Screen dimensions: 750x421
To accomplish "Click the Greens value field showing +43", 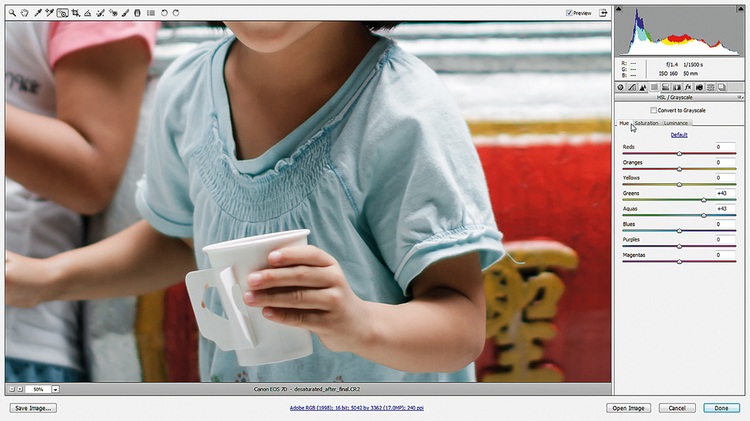I will (x=725, y=193).
